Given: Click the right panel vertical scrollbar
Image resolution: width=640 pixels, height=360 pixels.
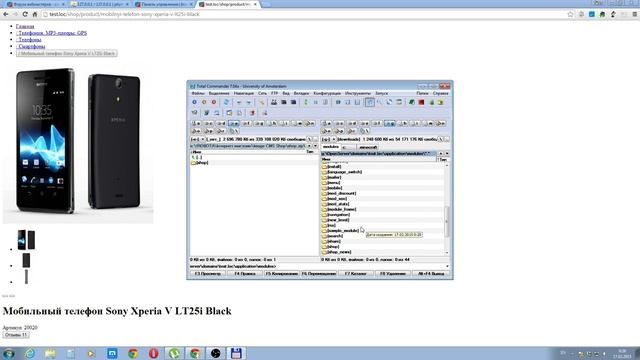Looking at the screenshot, I should pos(447,209).
